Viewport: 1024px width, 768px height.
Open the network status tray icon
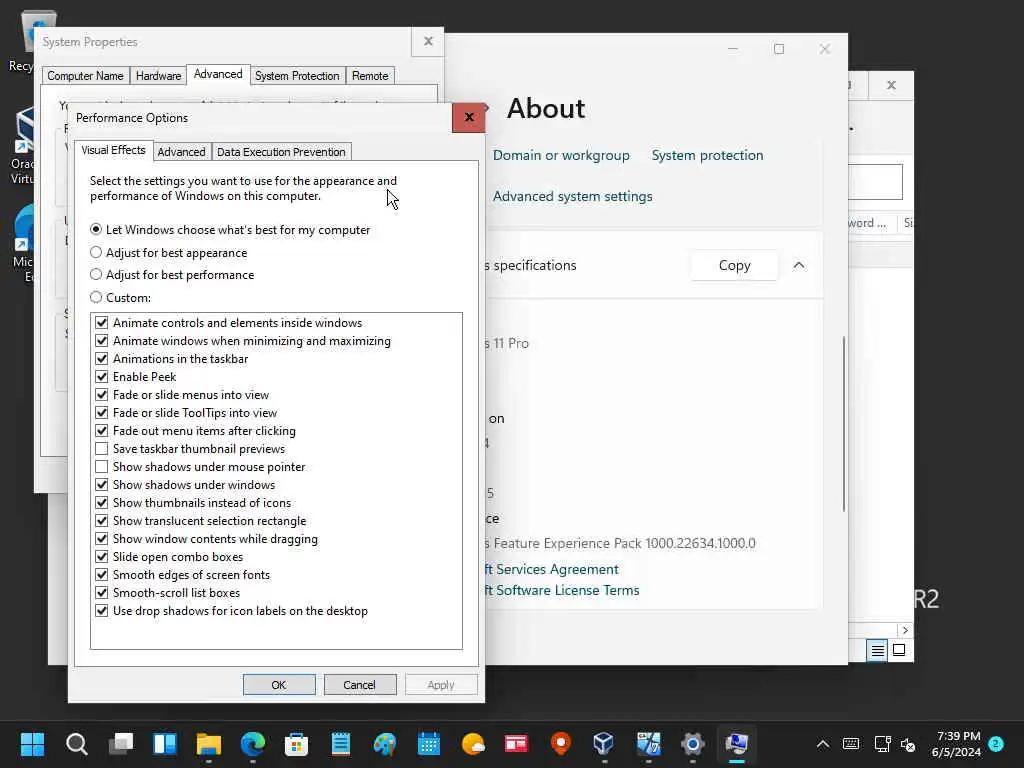(x=882, y=744)
